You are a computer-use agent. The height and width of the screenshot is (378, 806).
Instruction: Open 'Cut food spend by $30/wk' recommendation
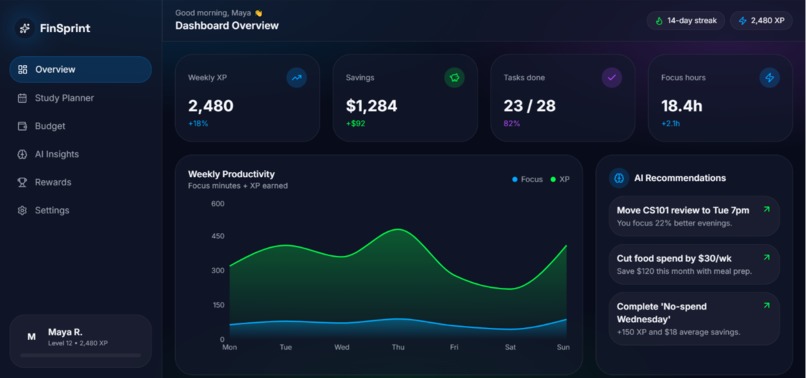pyautogui.click(x=694, y=264)
